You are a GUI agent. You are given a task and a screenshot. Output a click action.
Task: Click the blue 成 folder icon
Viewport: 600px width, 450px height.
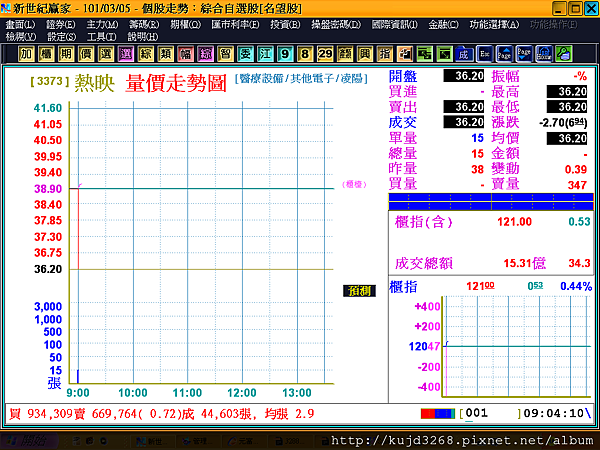tap(465, 54)
